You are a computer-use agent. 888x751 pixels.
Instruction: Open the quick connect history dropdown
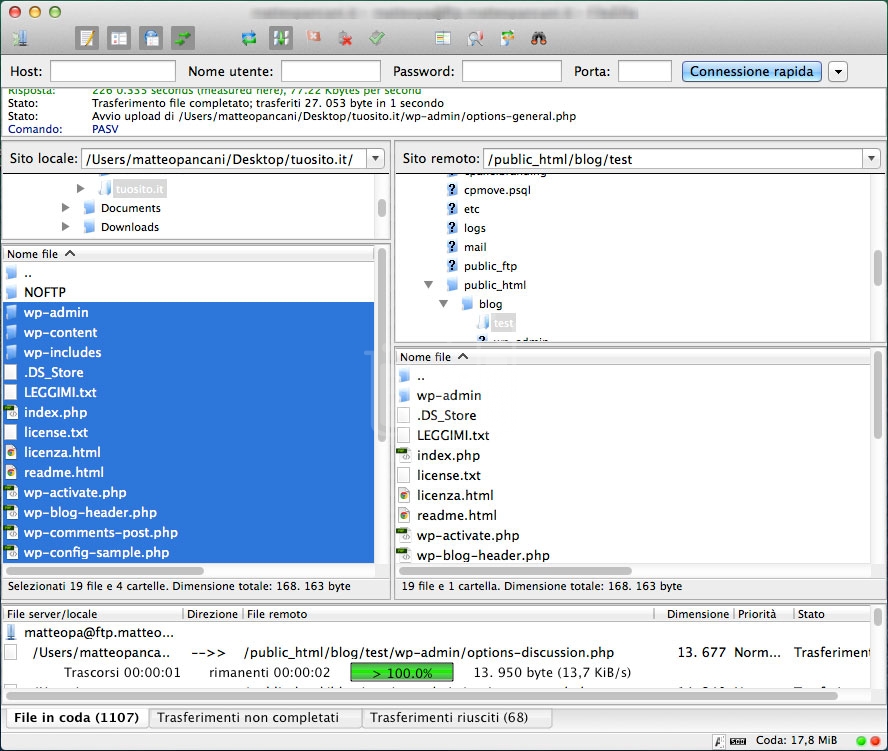point(838,72)
